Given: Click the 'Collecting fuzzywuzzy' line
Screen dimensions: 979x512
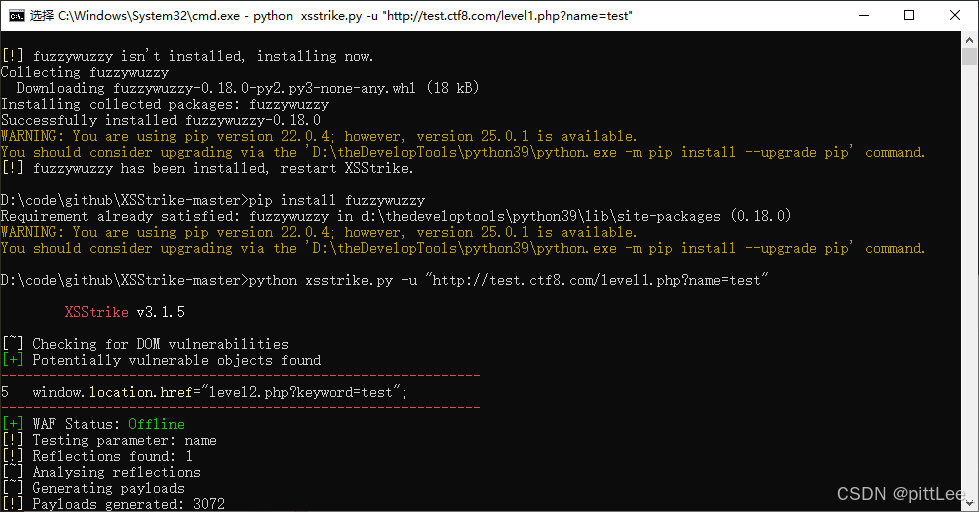Looking at the screenshot, I should [85, 72].
